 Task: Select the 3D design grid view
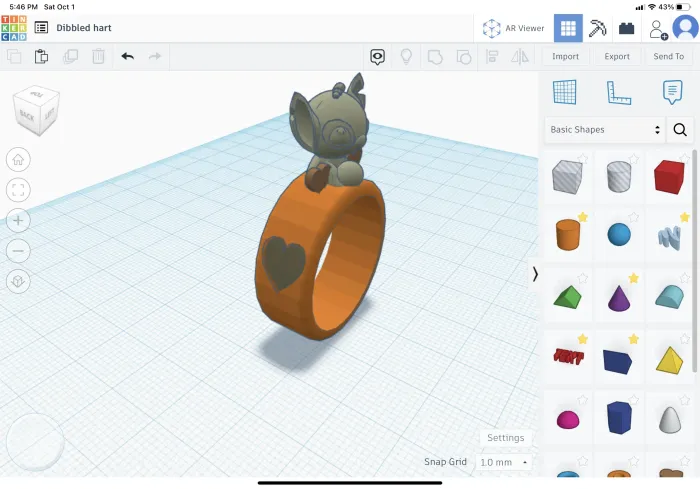(568, 28)
